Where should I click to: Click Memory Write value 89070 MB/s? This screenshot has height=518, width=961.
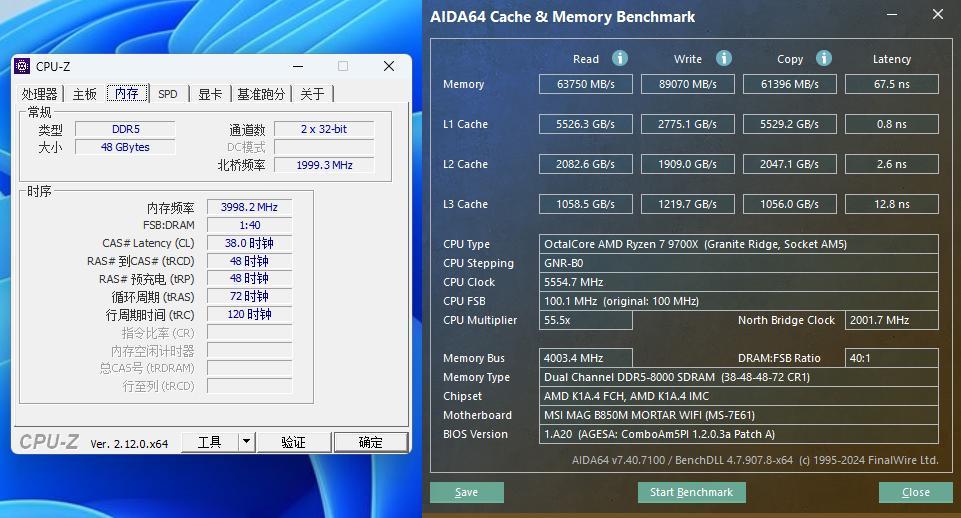tap(688, 84)
